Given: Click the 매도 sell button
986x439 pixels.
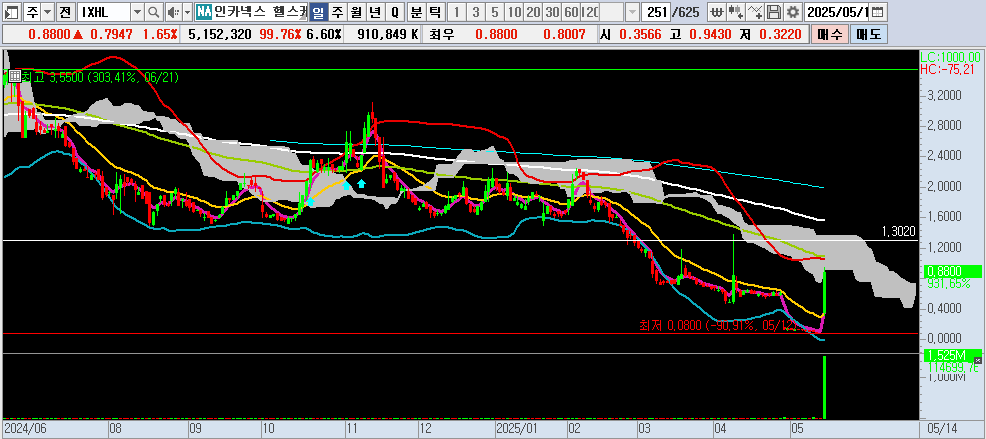Looking at the screenshot, I should 868,35.
